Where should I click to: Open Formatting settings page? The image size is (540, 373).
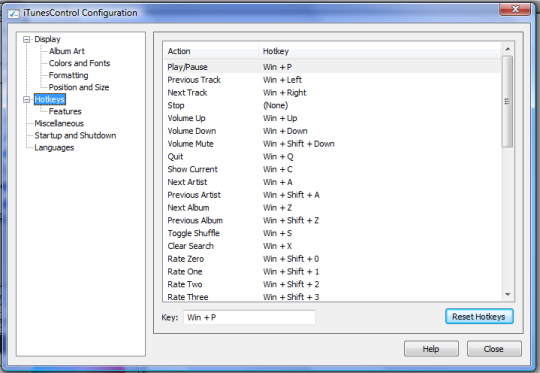68,75
